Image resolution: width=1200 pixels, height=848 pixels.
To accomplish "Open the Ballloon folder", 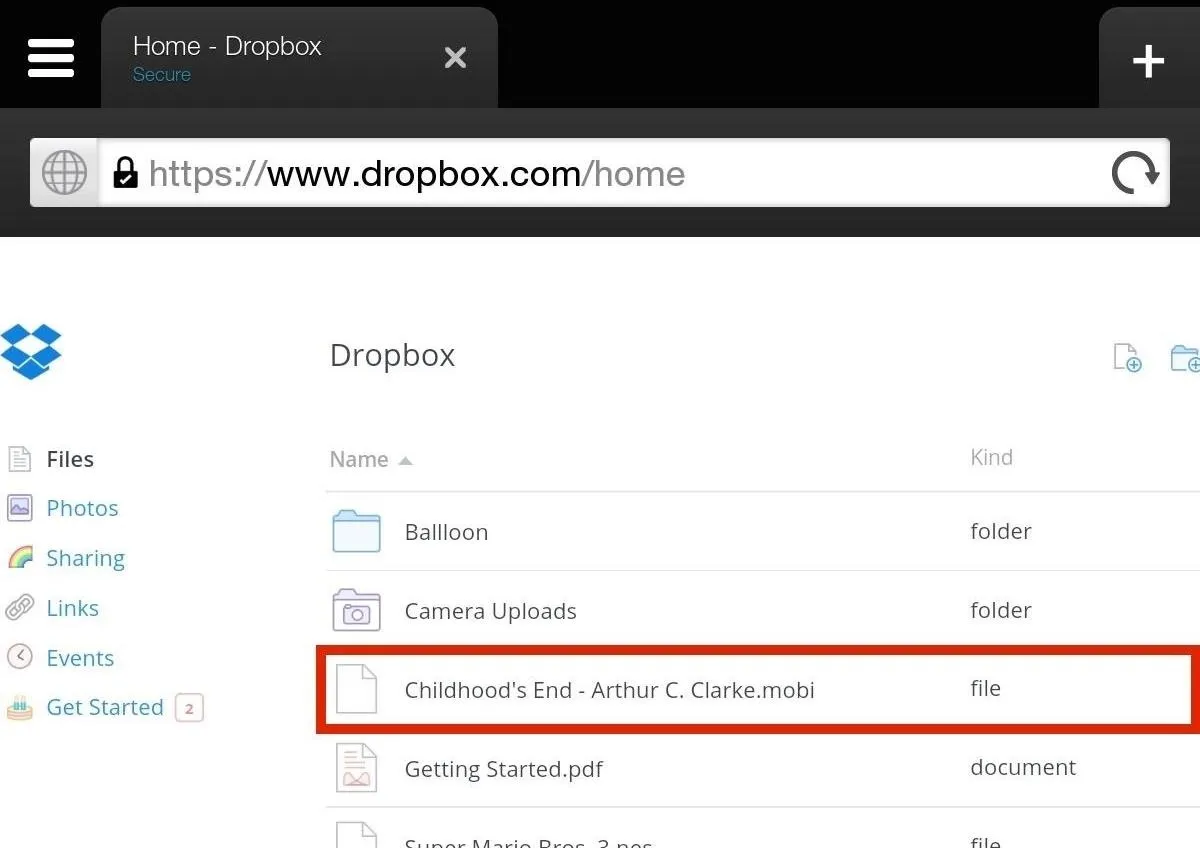I will pos(446,532).
